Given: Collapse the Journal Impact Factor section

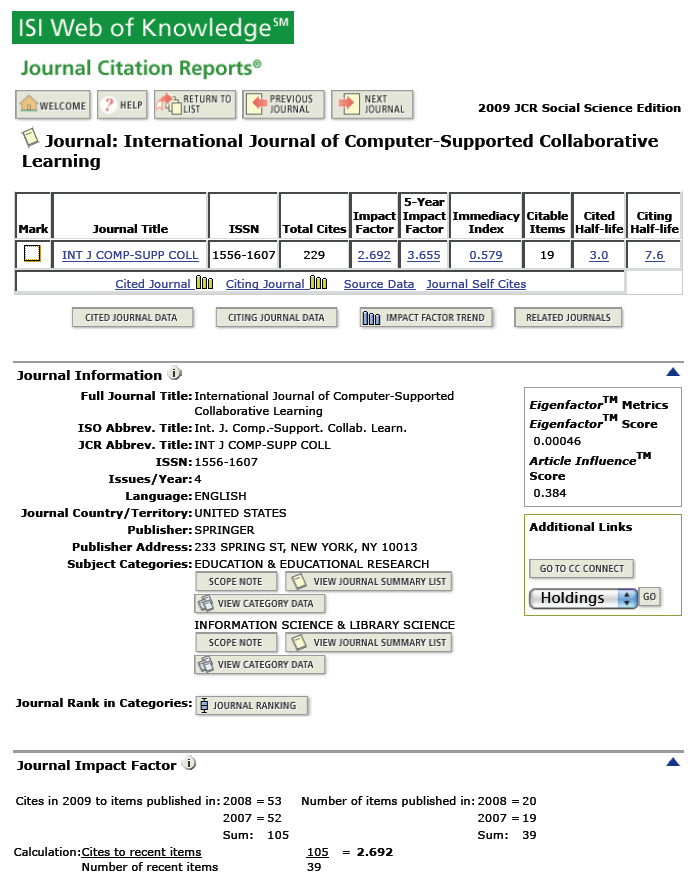Looking at the screenshot, I should [673, 762].
